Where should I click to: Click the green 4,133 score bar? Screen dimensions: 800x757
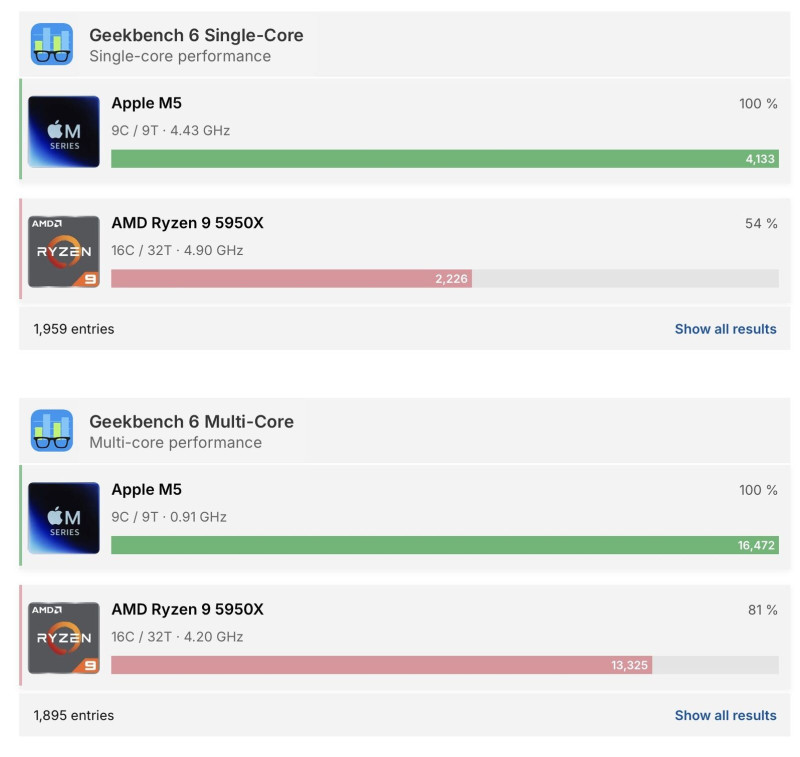(444, 159)
